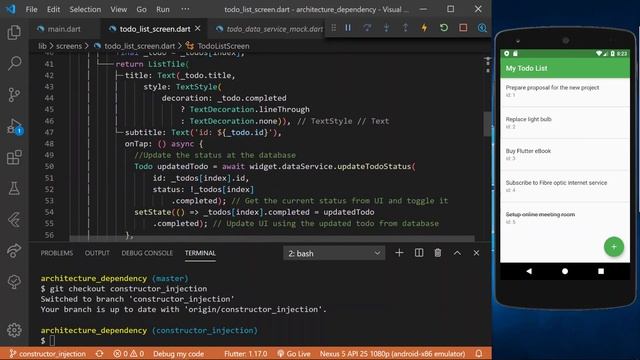Open the Run menu
640x360 pixels.
click(x=162, y=9)
